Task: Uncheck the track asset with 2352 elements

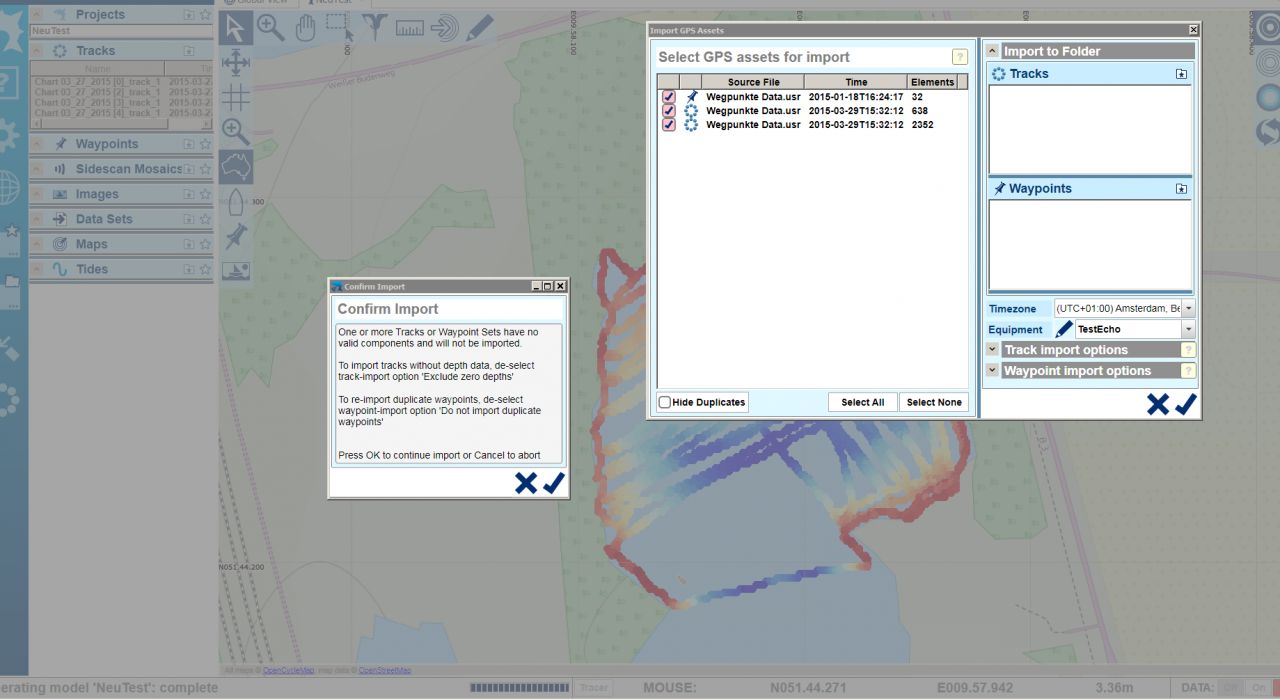Action: (x=668, y=125)
